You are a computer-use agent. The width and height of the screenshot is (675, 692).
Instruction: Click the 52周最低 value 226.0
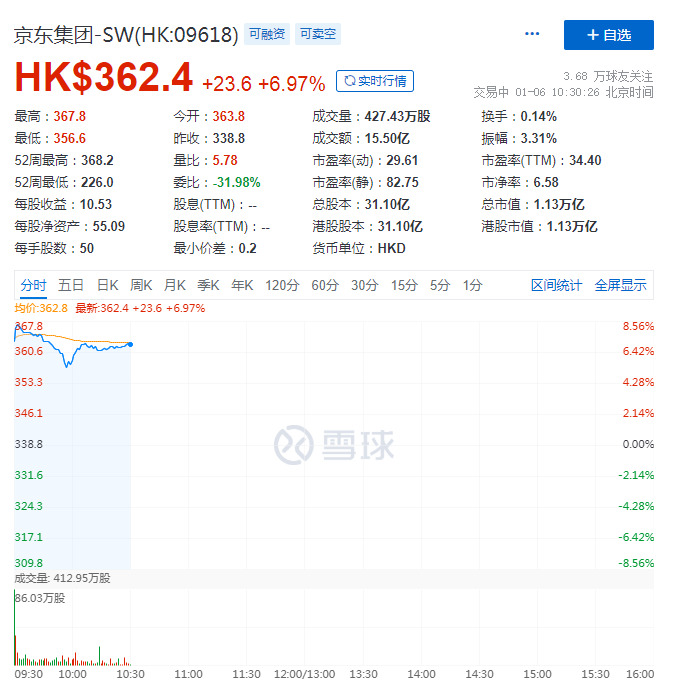97,182
